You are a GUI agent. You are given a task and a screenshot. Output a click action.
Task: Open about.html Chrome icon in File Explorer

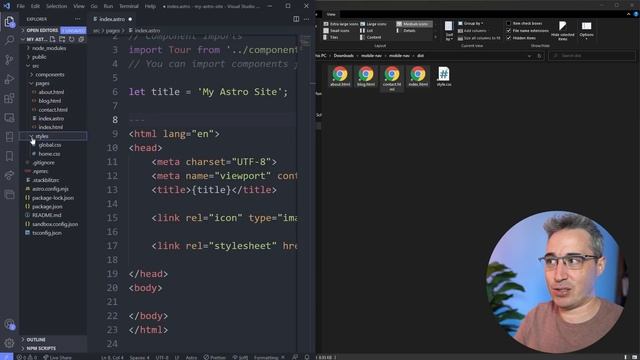340,76
